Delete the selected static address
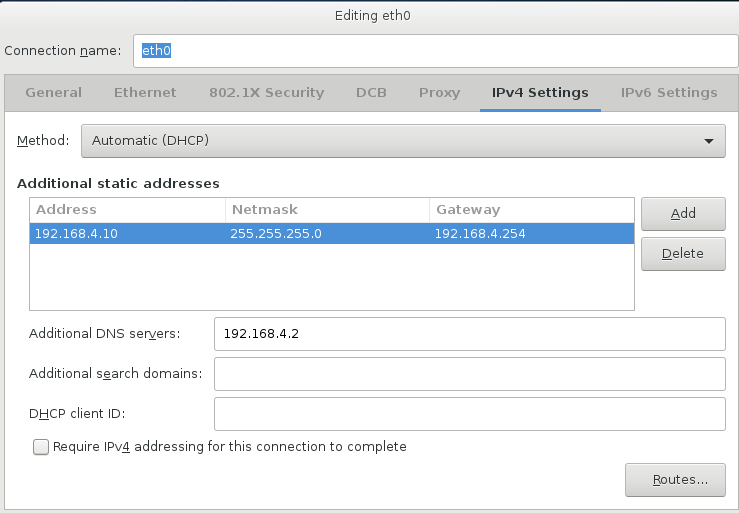The width and height of the screenshot is (739, 513). [683, 254]
